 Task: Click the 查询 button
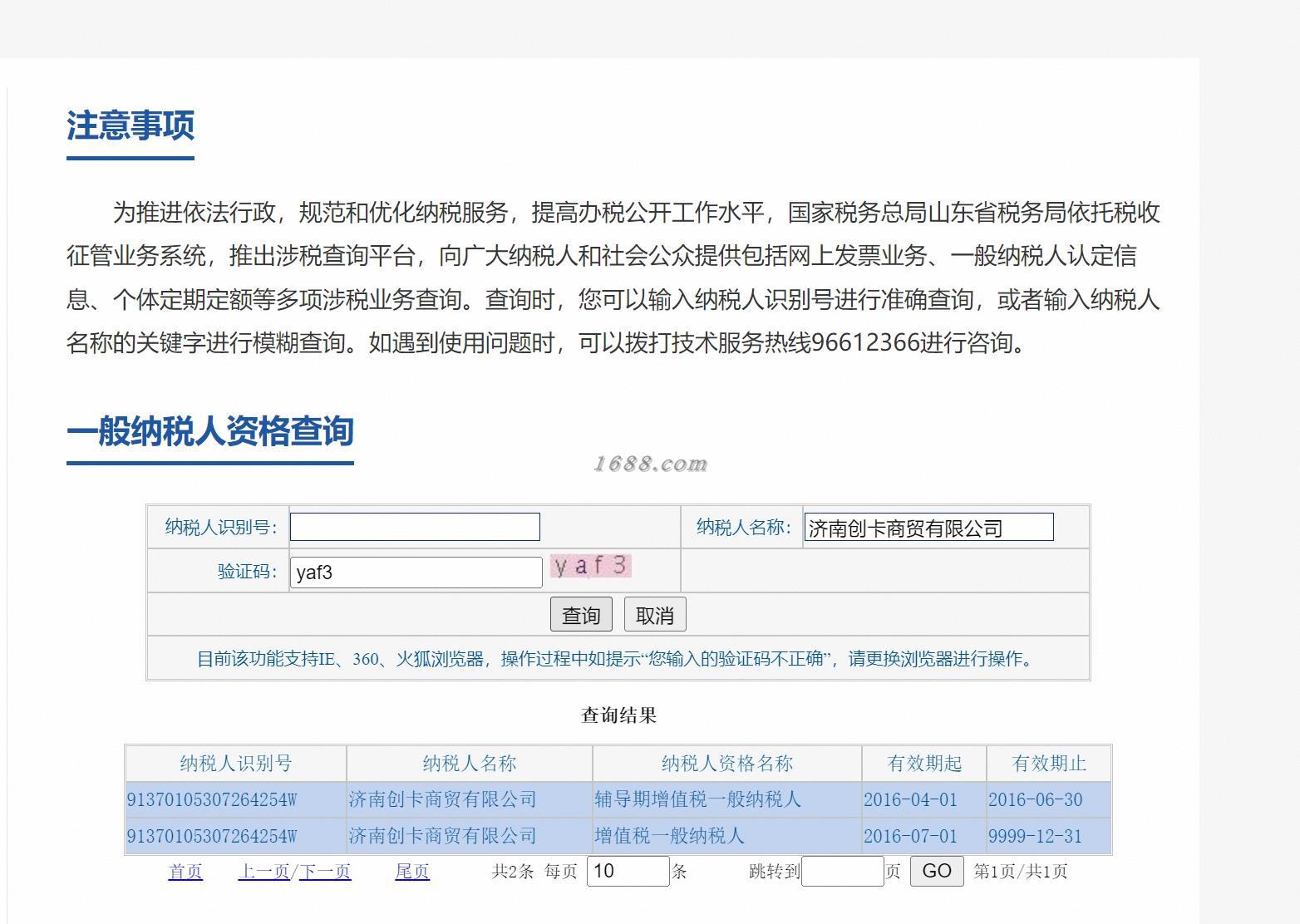[x=581, y=615]
